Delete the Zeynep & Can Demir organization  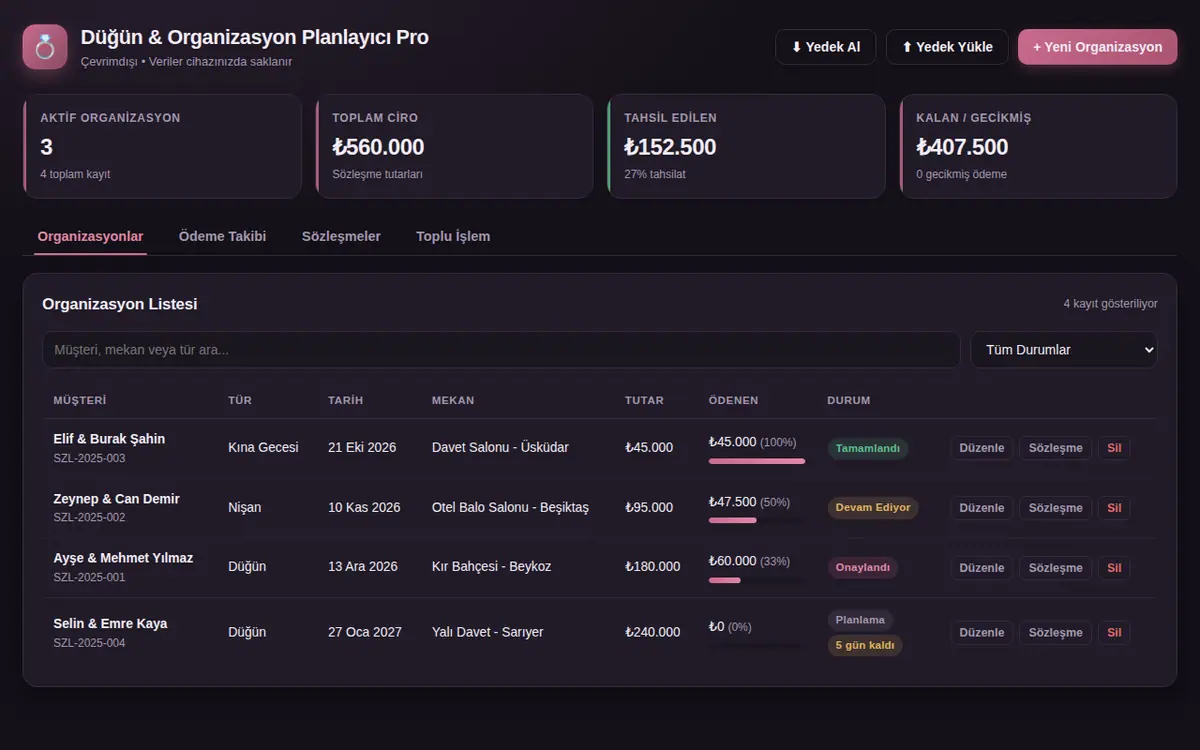pyautogui.click(x=1114, y=508)
